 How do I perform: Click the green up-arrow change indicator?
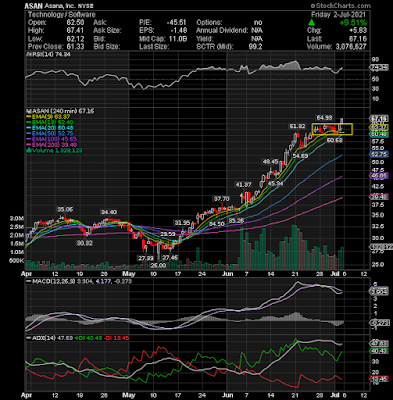click(x=311, y=22)
